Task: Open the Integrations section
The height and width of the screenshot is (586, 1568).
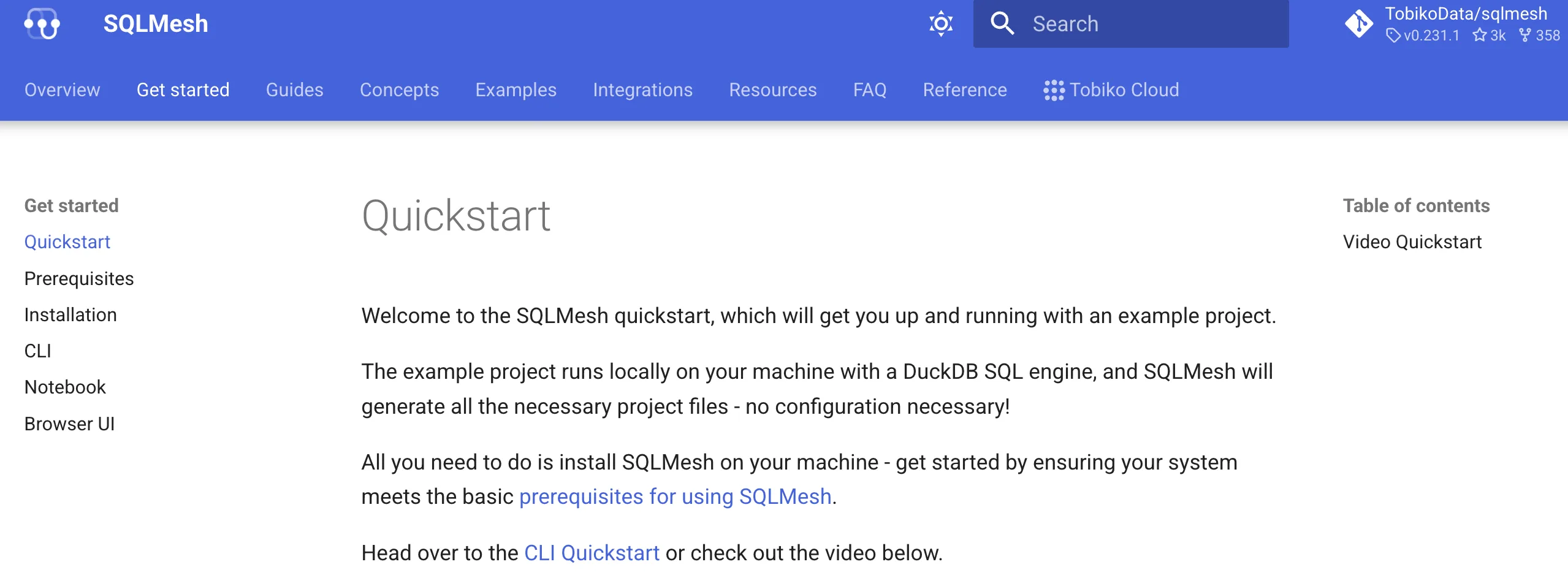Action: coord(642,90)
